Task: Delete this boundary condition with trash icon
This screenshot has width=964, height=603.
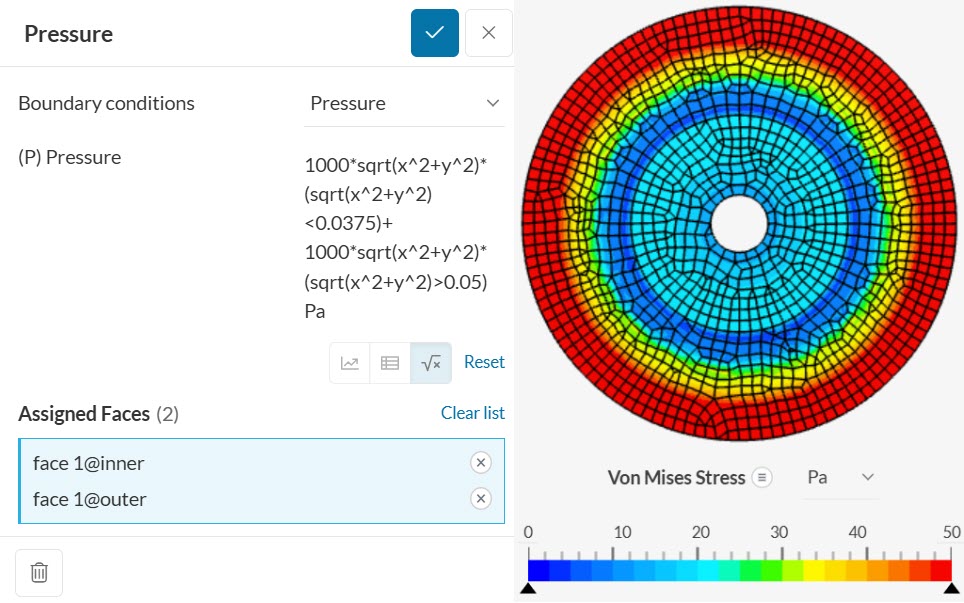Action: [x=39, y=572]
